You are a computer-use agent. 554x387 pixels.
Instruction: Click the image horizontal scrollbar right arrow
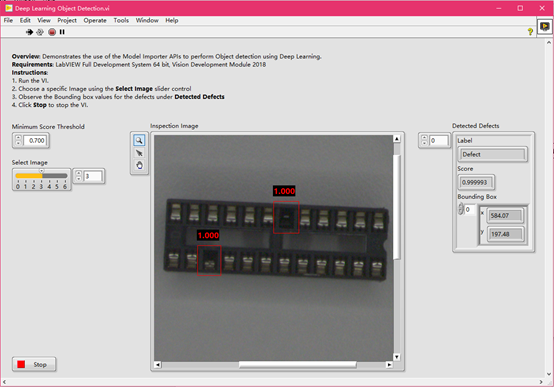point(389,365)
